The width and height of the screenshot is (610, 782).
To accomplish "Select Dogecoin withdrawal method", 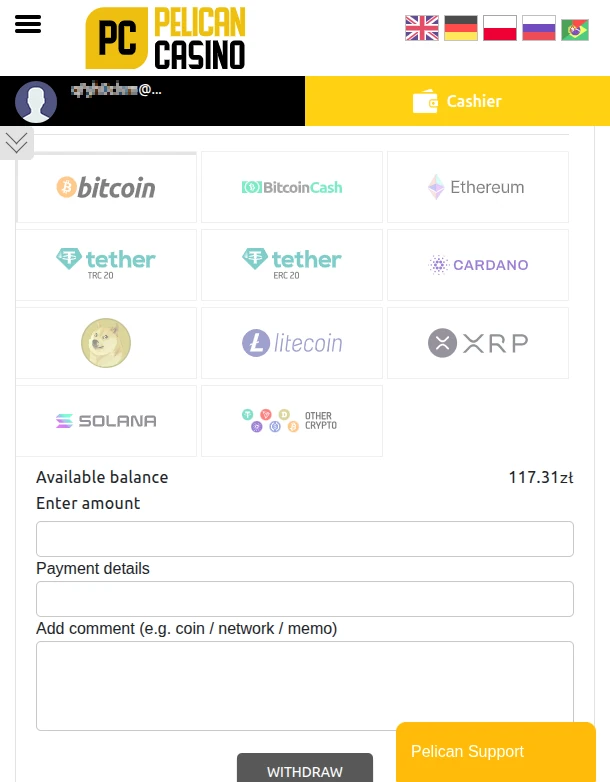I will tap(106, 343).
